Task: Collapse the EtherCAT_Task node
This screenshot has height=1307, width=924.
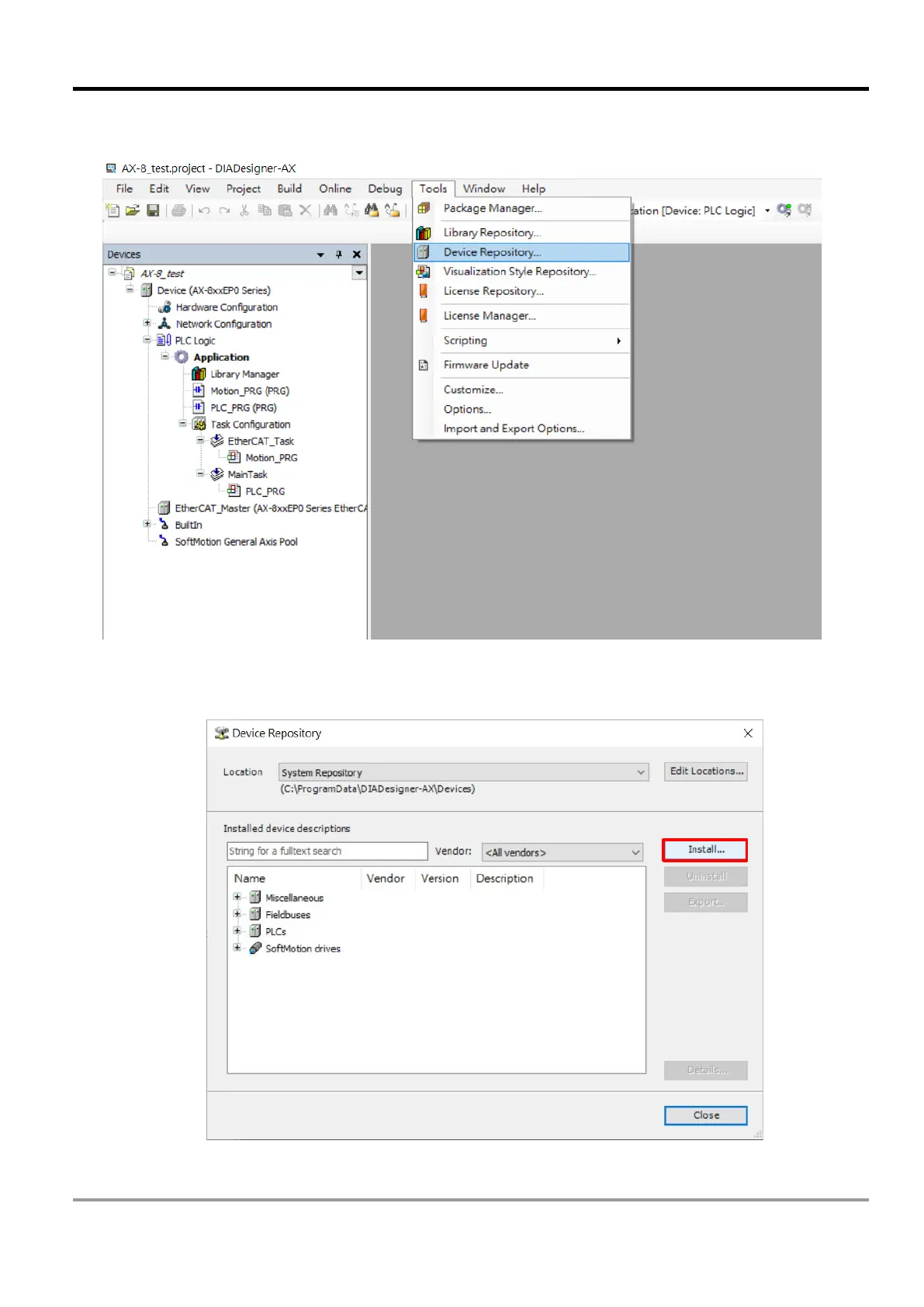Action: click(x=200, y=441)
